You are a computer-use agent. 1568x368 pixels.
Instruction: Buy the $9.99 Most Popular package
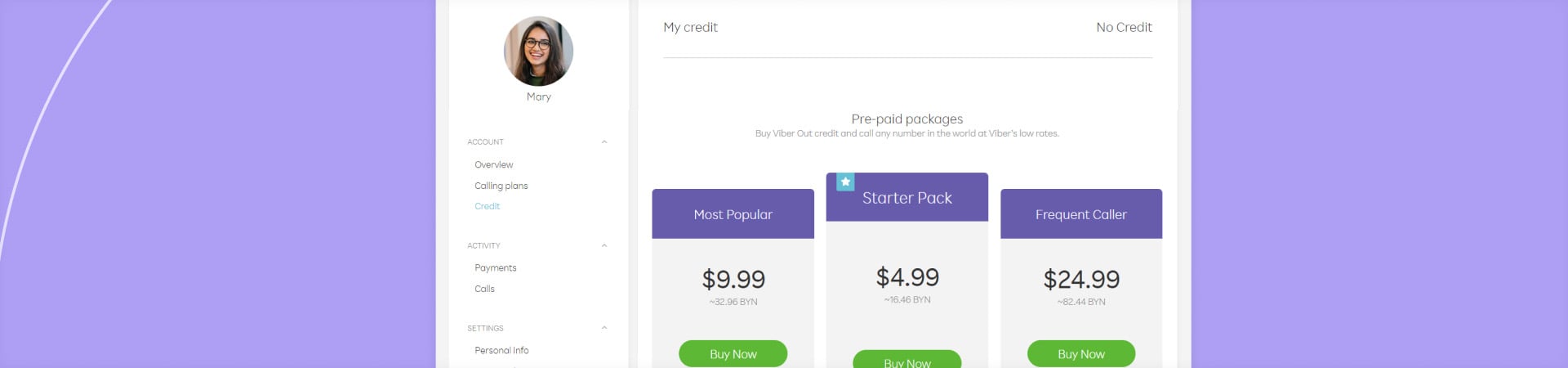(x=733, y=354)
